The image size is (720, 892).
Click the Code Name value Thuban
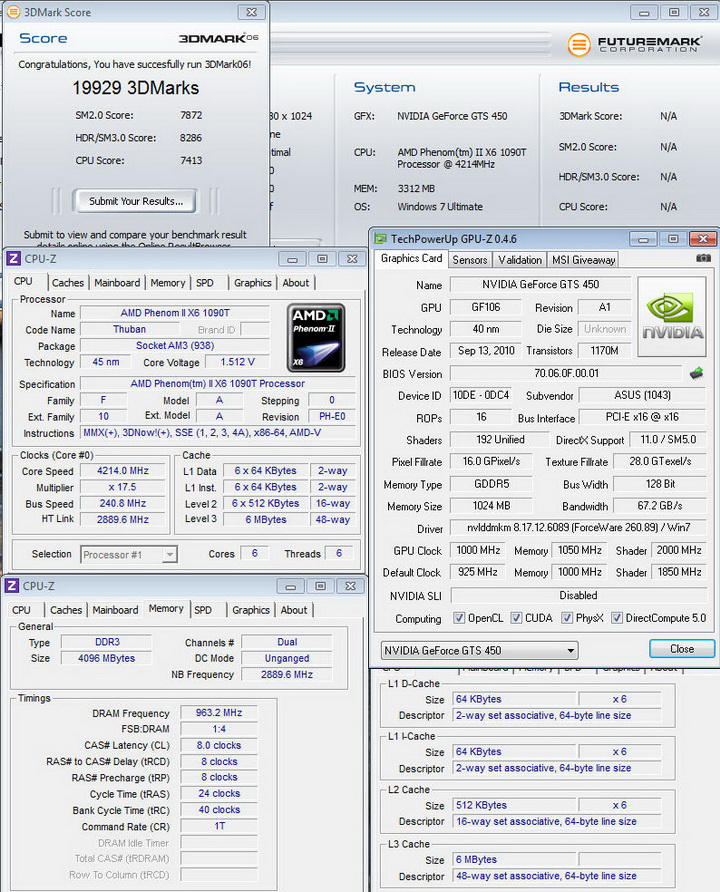coord(130,329)
